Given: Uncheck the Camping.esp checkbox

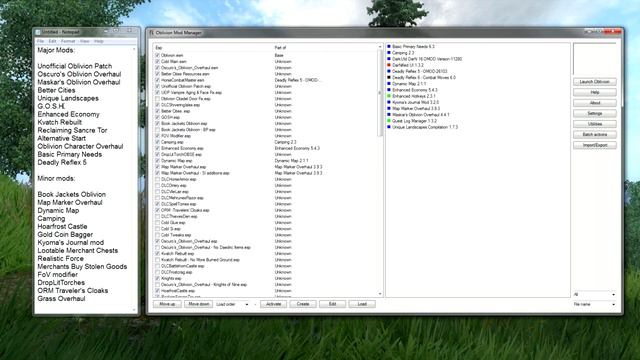Looking at the screenshot, I should [157, 142].
